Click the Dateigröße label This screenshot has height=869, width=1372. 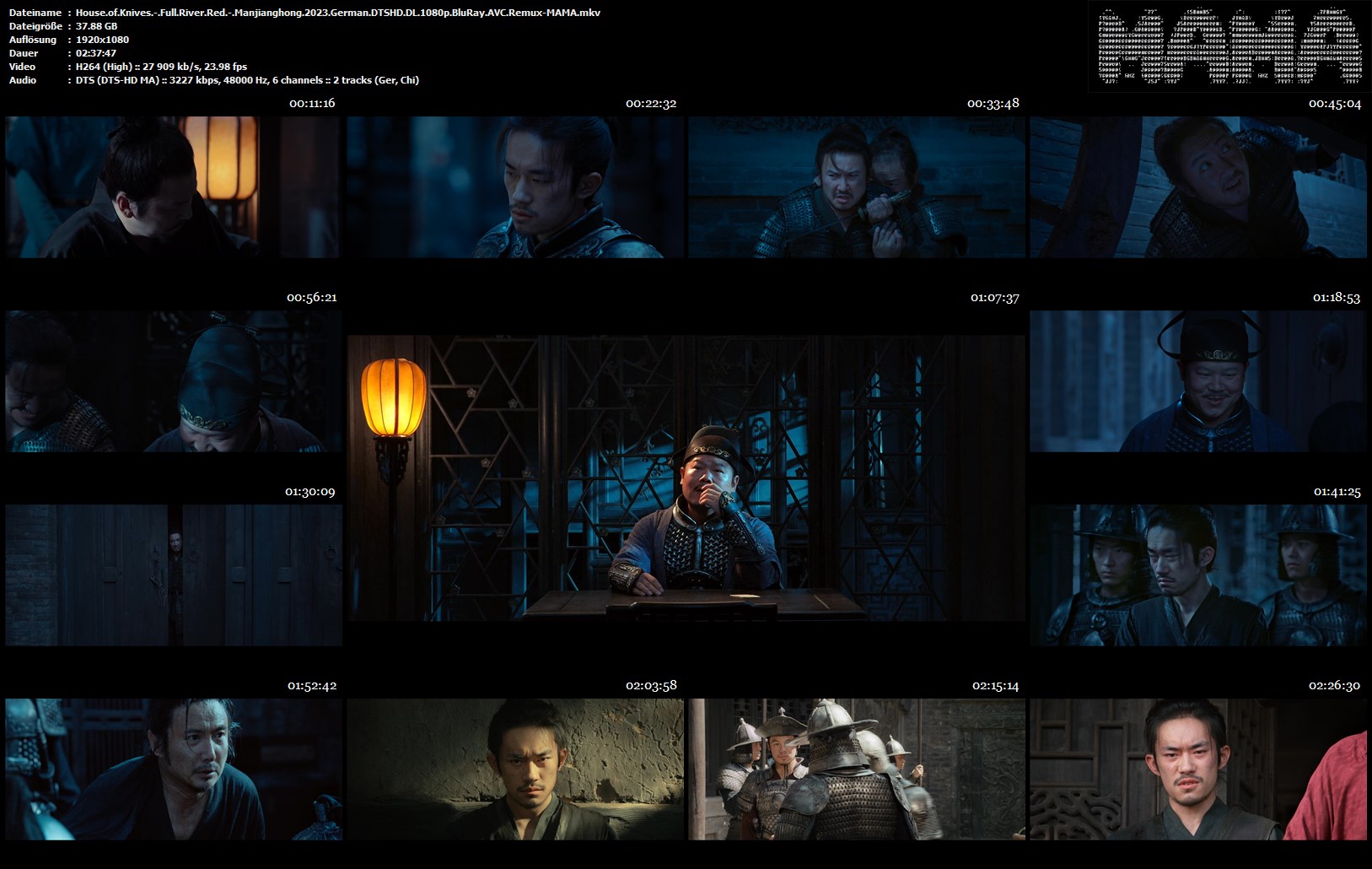[35, 26]
